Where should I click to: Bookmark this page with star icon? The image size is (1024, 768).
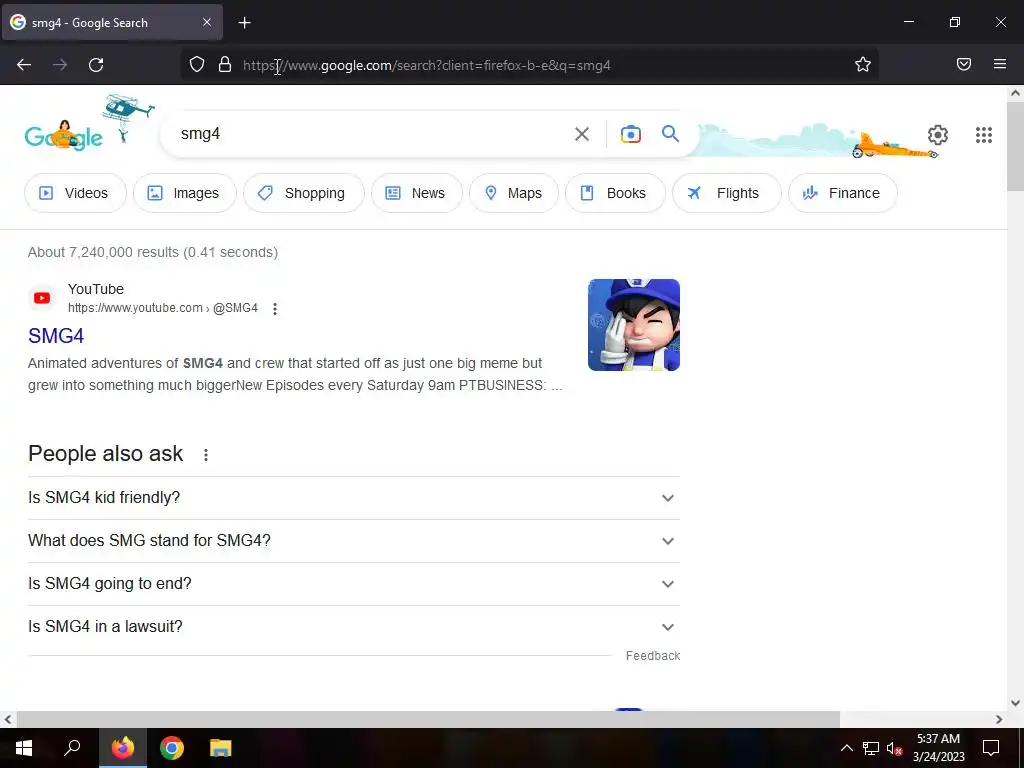(x=863, y=65)
